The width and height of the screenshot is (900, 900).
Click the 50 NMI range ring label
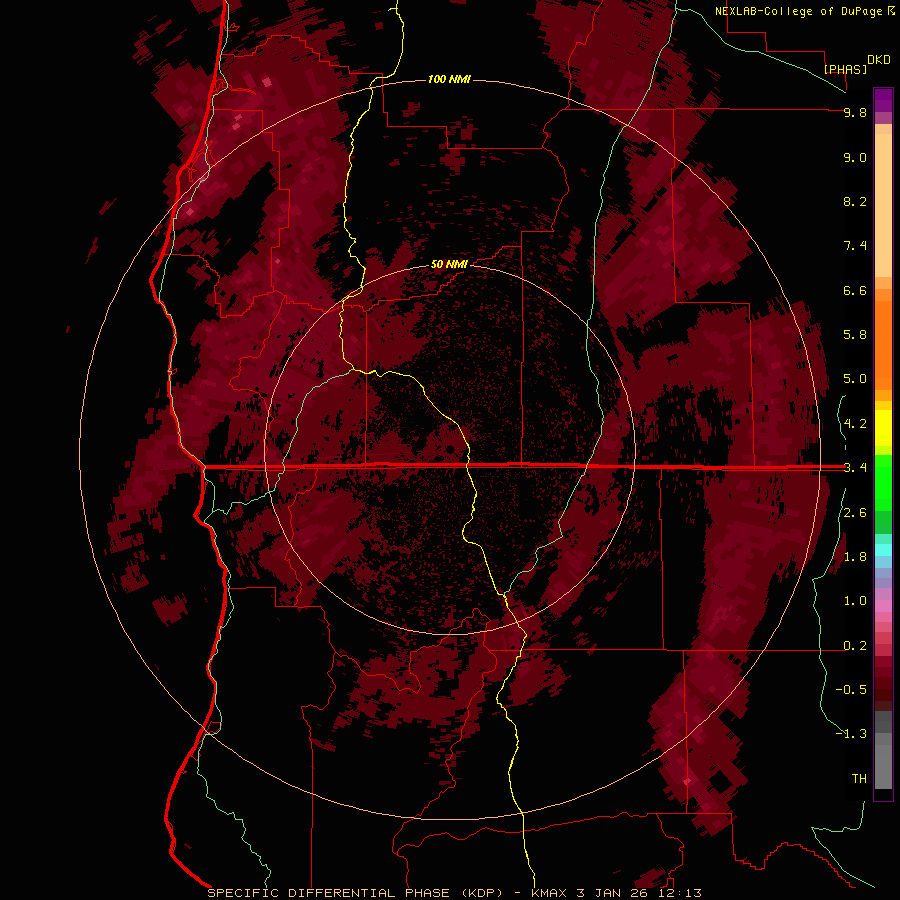pyautogui.click(x=449, y=264)
